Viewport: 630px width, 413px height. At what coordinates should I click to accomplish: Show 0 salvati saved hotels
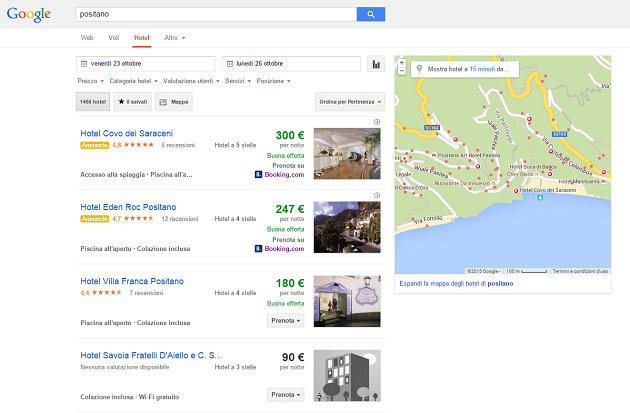coord(133,102)
